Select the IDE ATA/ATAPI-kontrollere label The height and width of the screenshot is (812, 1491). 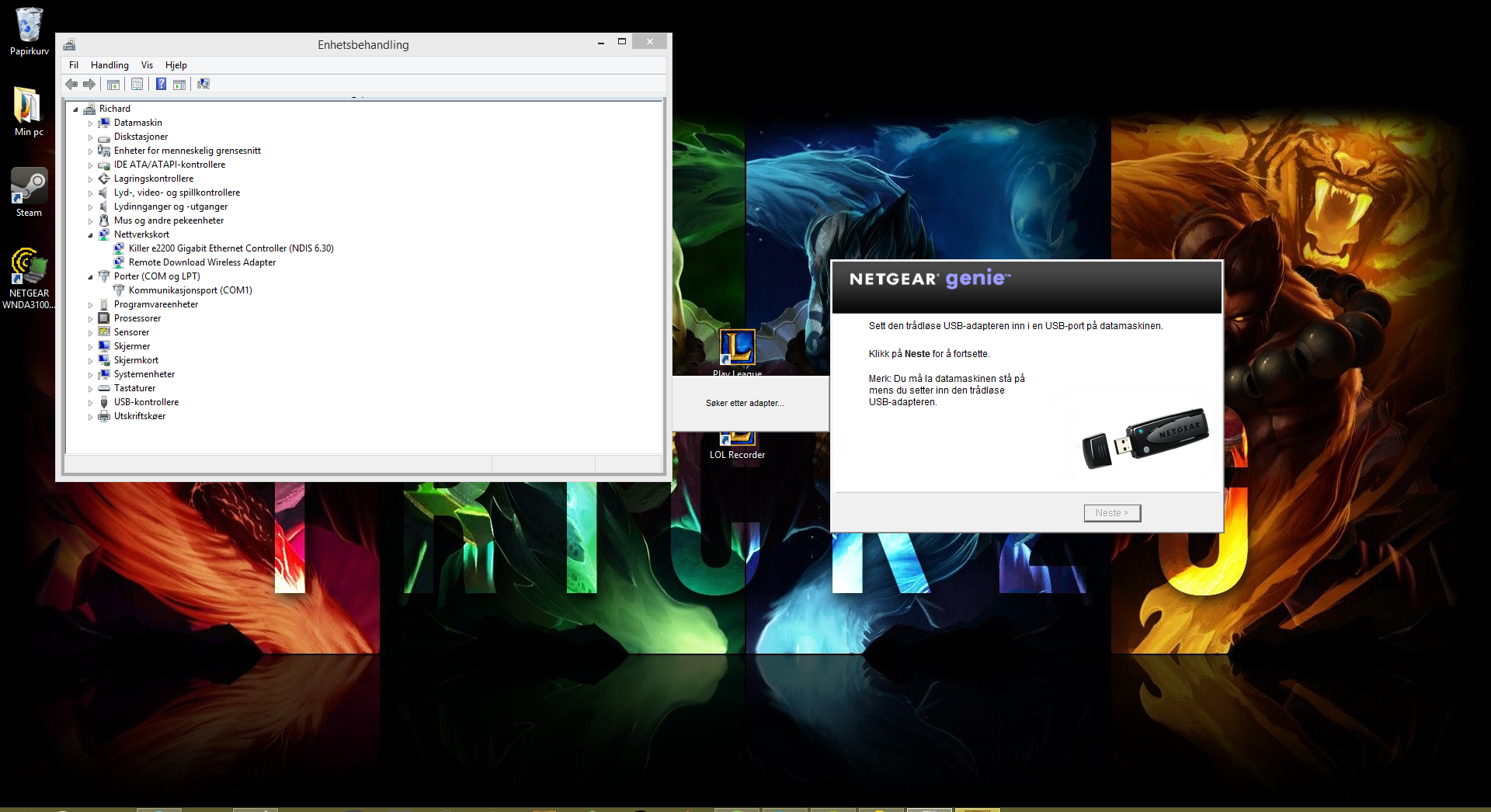169,165
